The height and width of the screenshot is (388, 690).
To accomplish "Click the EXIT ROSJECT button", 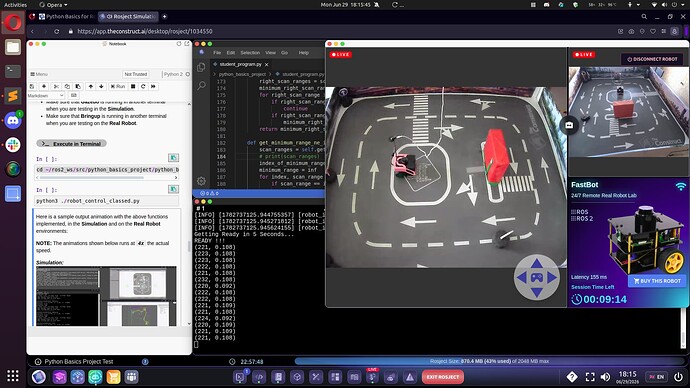I will 442,377.
